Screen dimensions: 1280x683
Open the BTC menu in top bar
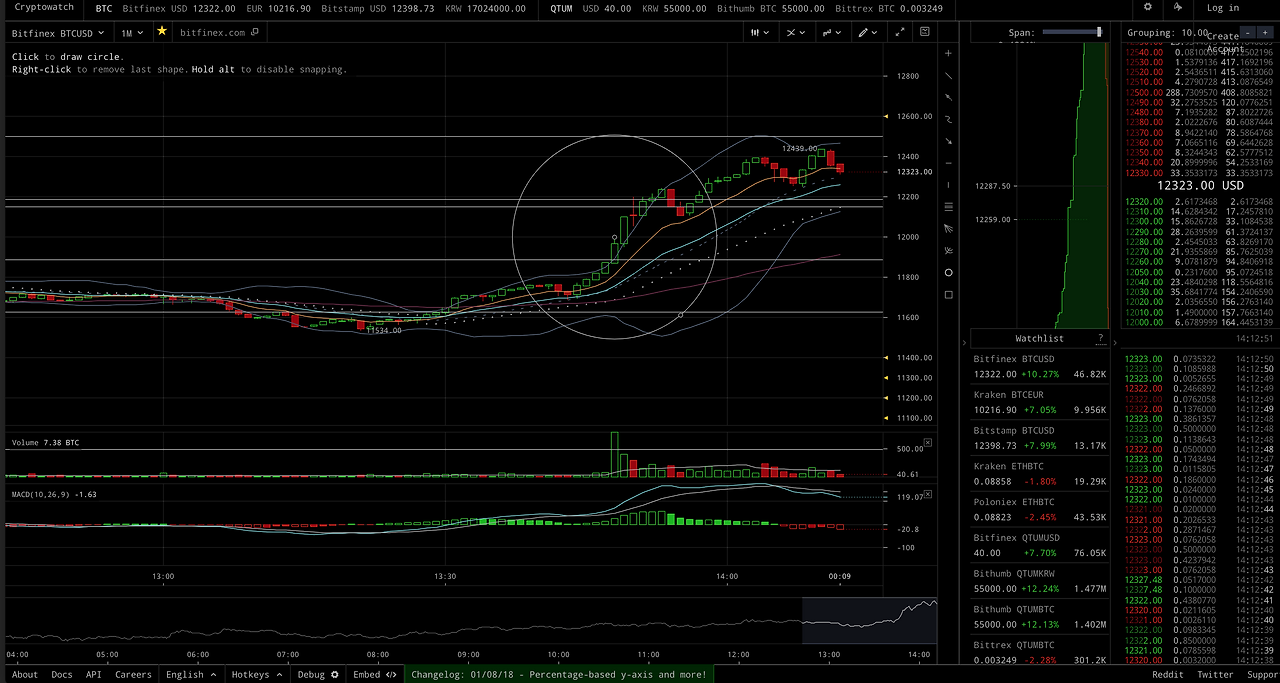pos(104,8)
